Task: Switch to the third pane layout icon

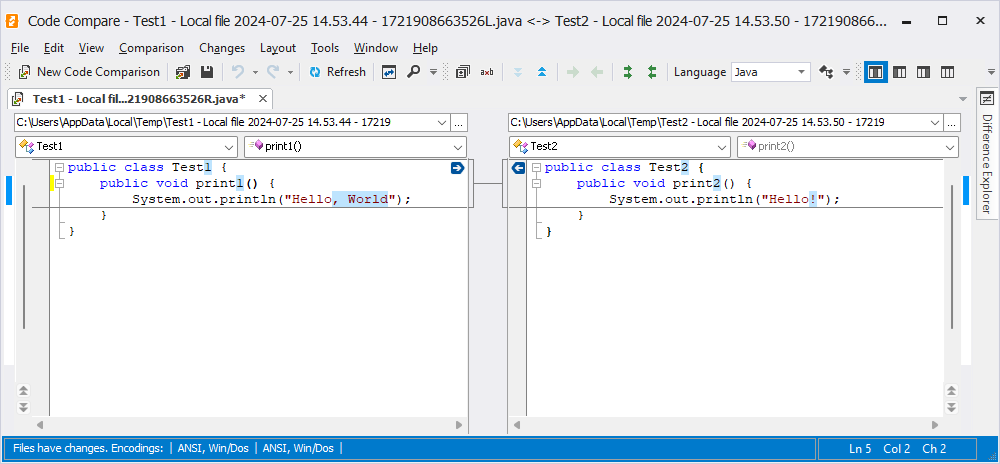Action: click(x=923, y=72)
